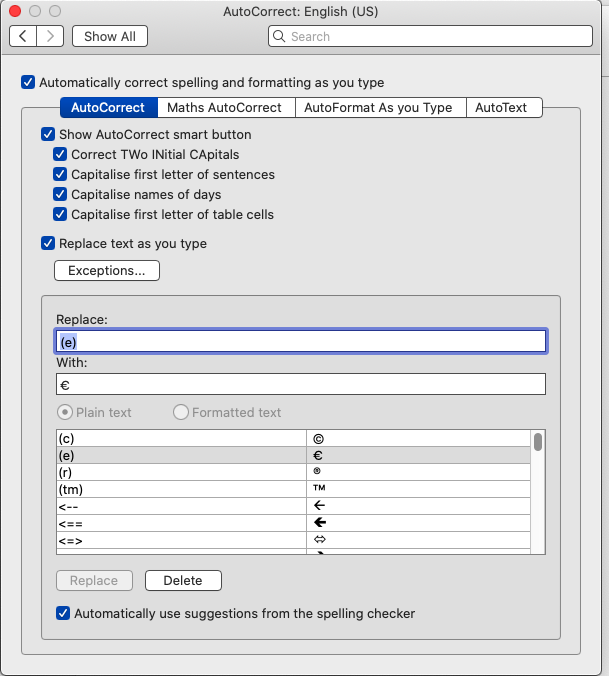The image size is (609, 676).
Task: Click the magnifier icon in search field
Action: tap(279, 36)
